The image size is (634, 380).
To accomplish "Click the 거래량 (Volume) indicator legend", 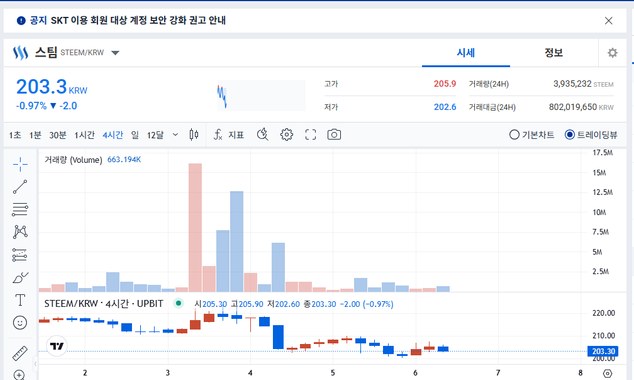I will 73,160.
